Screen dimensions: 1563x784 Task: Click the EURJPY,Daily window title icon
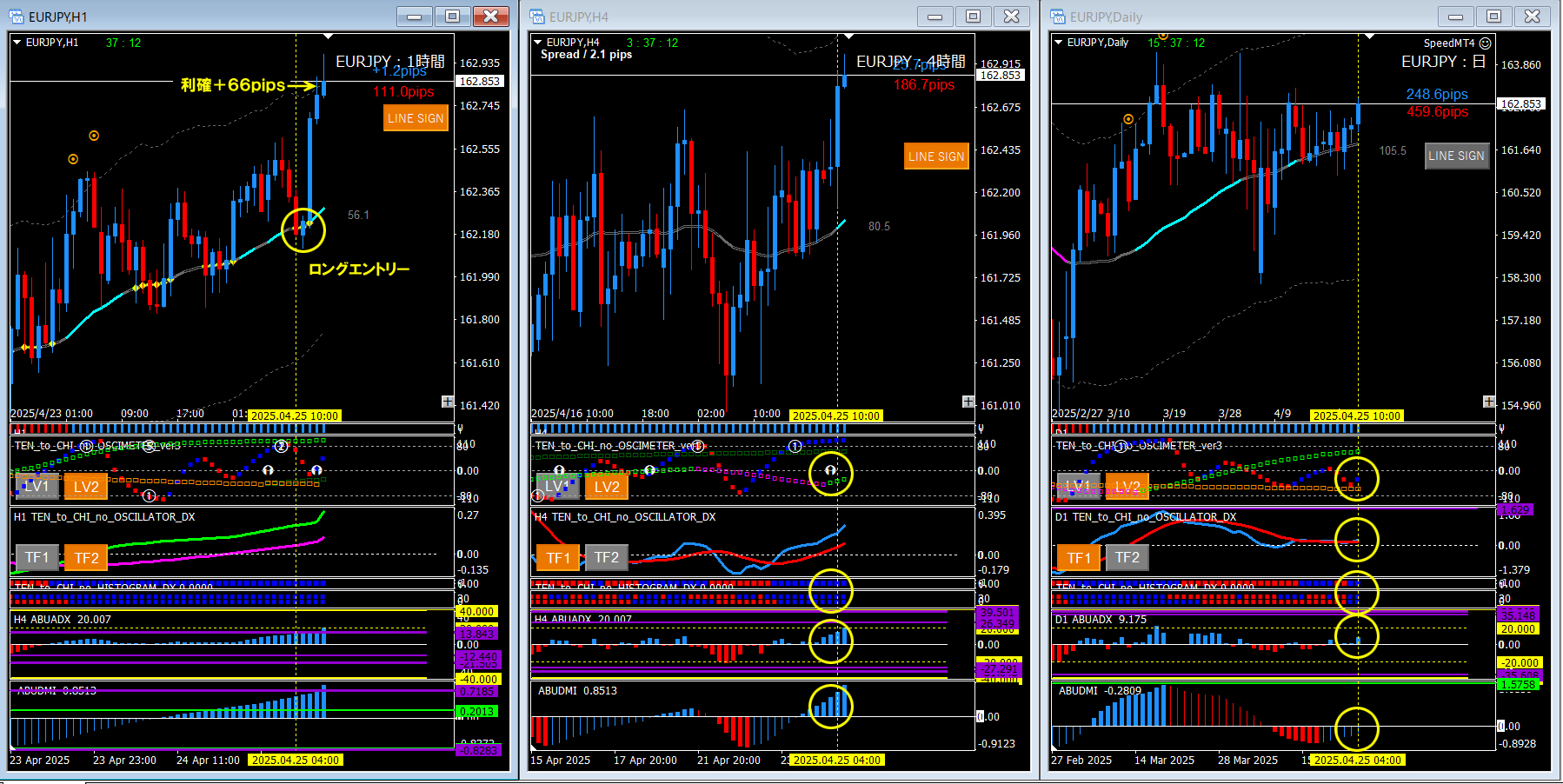1058,17
